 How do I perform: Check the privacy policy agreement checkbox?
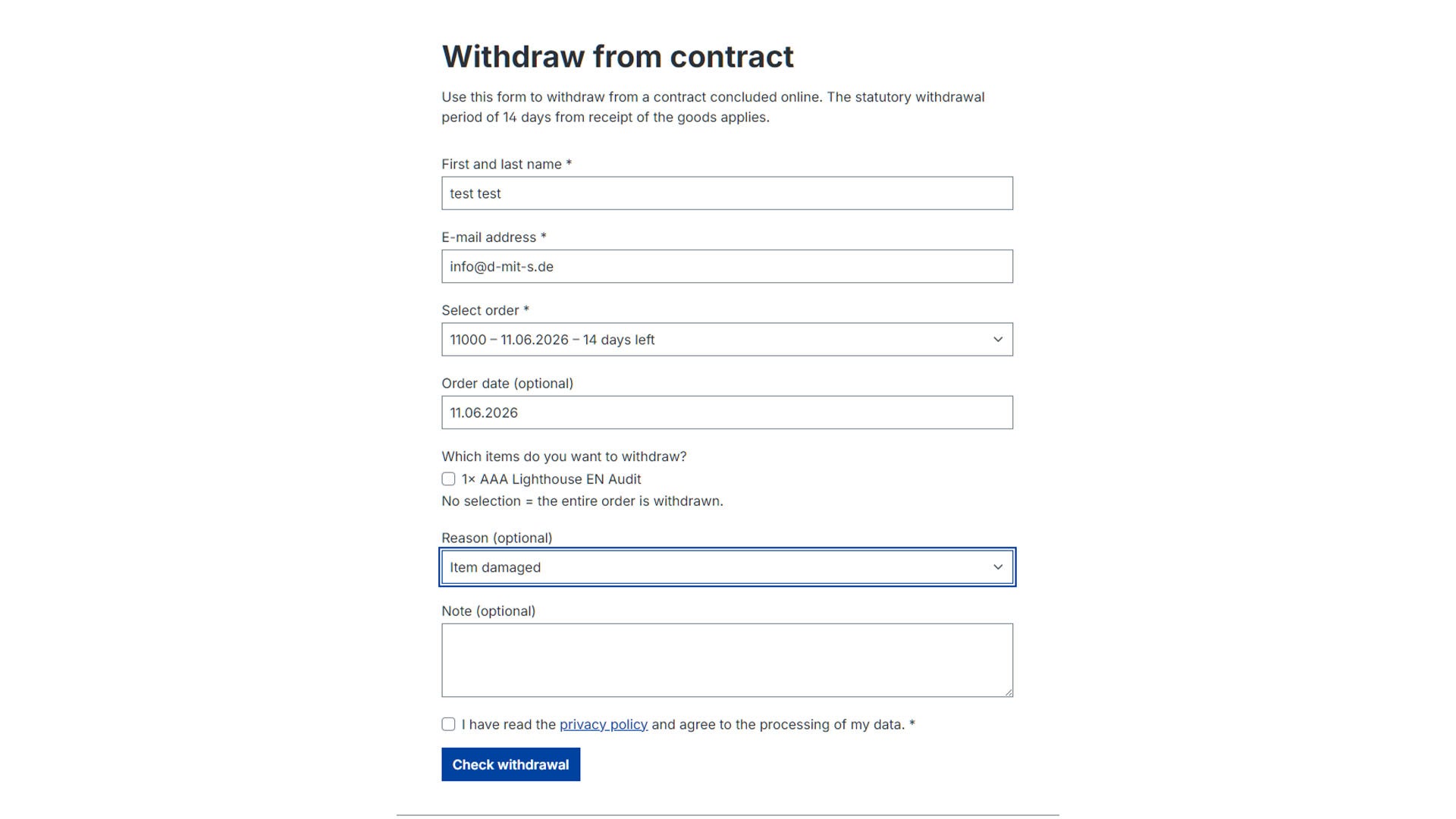tap(448, 724)
